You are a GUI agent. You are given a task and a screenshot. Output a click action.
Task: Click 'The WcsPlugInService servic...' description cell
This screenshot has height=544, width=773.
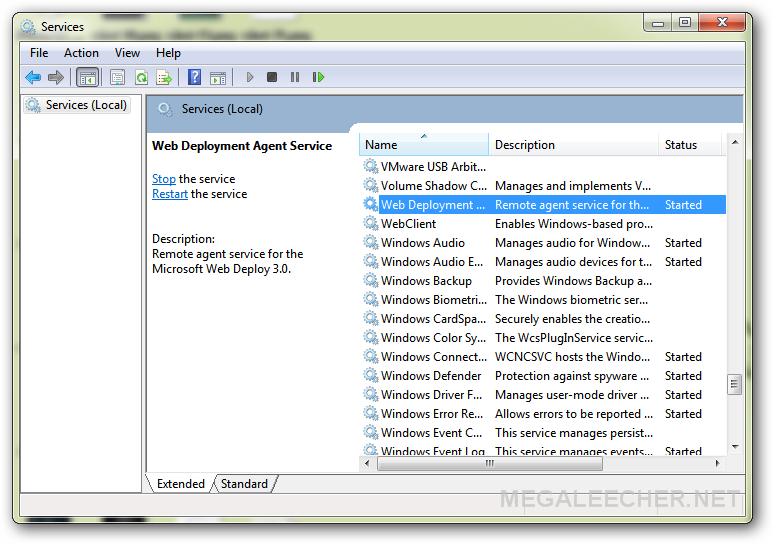[574, 337]
